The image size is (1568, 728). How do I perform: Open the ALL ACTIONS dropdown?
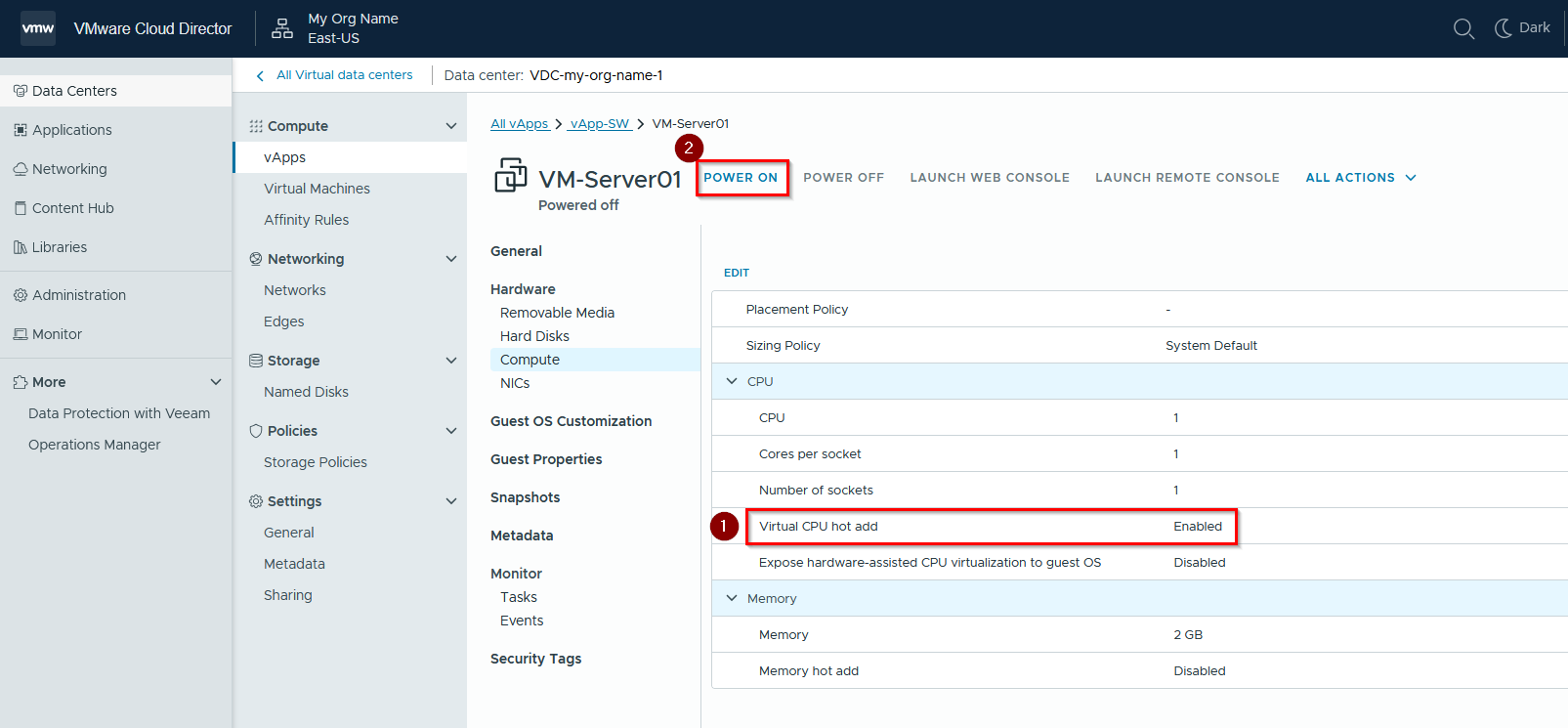(x=1361, y=178)
